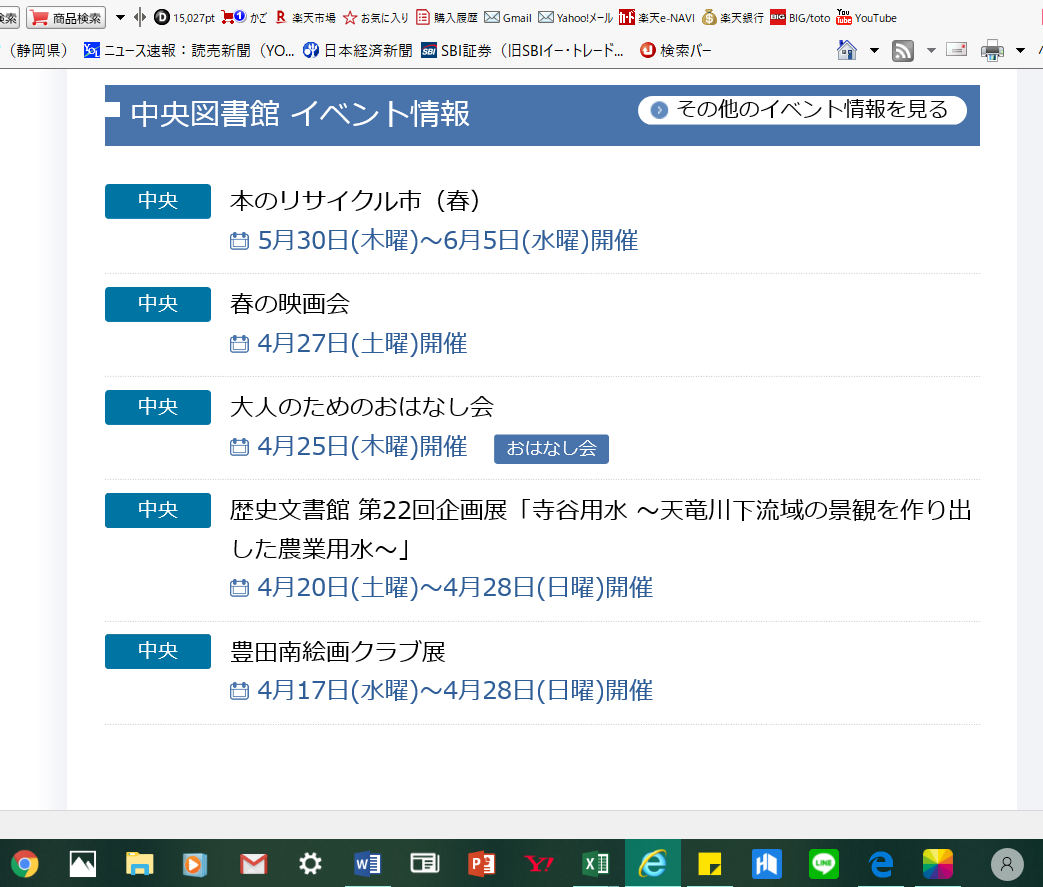
Task: Click the おはなし会 tag label
Action: coord(551,448)
